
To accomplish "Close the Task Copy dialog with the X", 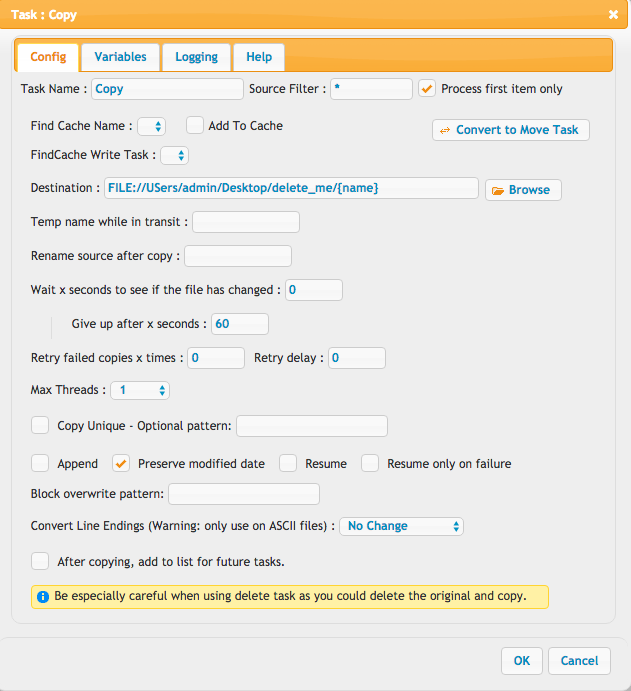I will [613, 15].
